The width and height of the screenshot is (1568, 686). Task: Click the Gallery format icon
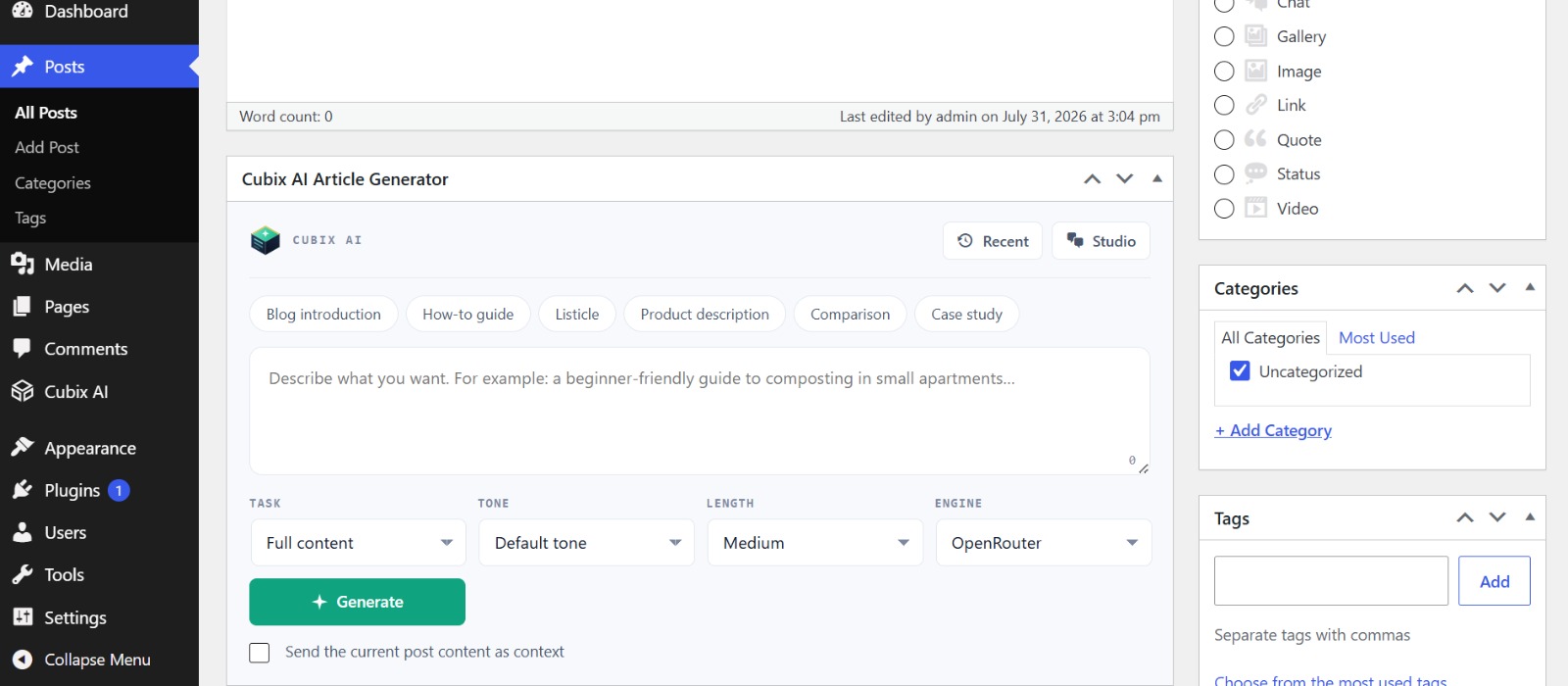tap(1256, 36)
